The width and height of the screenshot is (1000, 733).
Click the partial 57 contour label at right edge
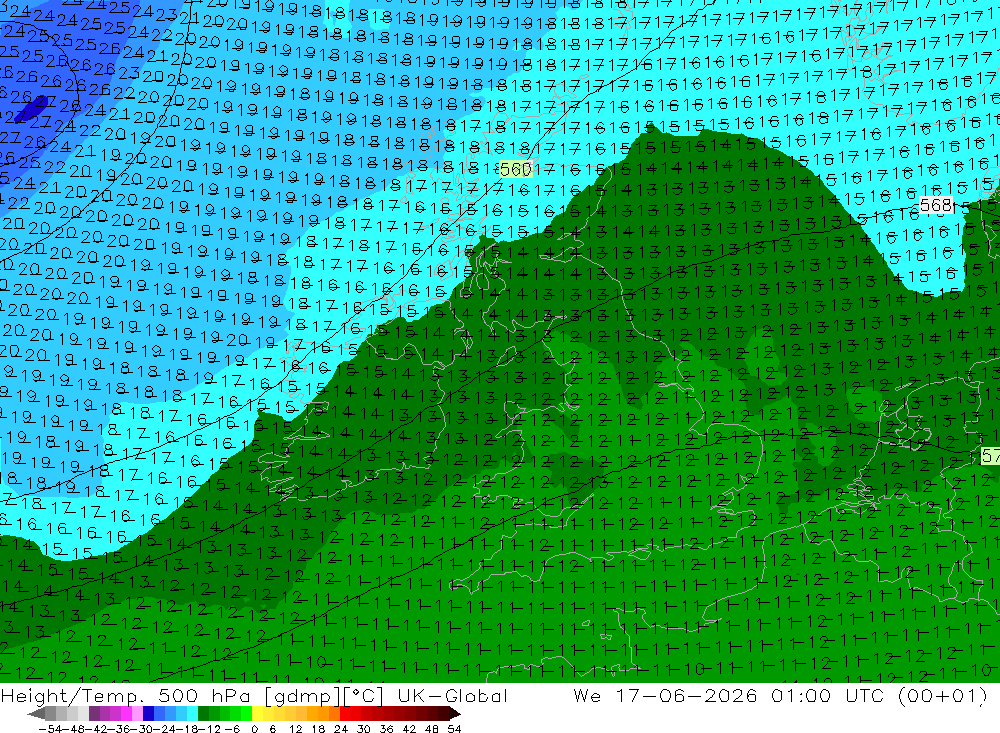[x=990, y=455]
